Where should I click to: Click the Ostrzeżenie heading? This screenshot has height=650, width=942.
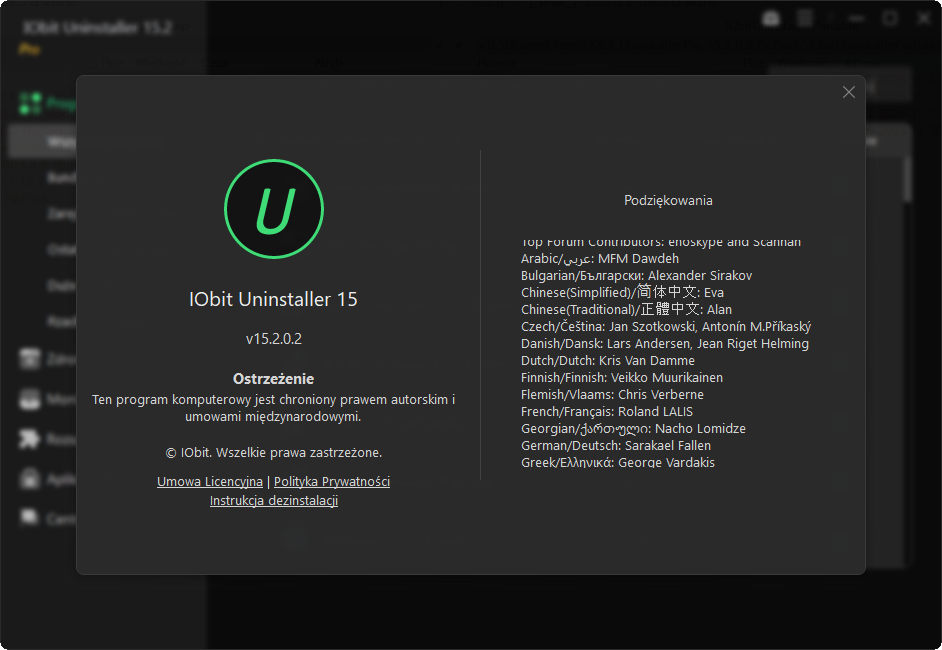point(273,378)
